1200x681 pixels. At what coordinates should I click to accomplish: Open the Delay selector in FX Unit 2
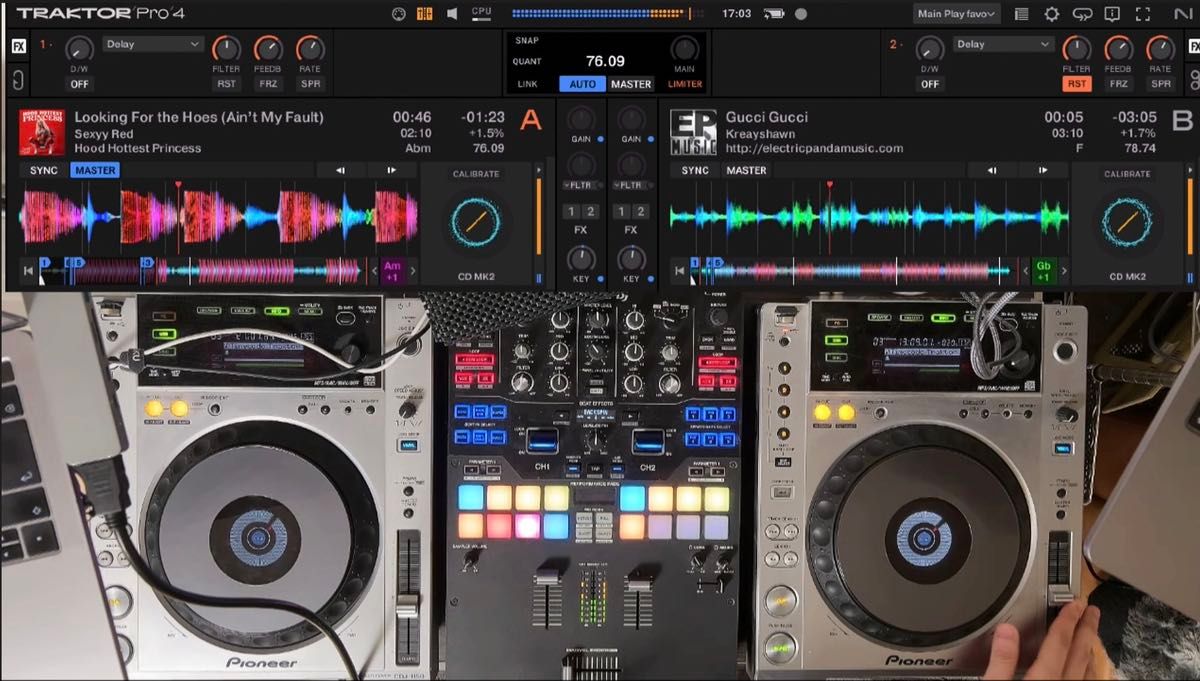(x=1003, y=44)
